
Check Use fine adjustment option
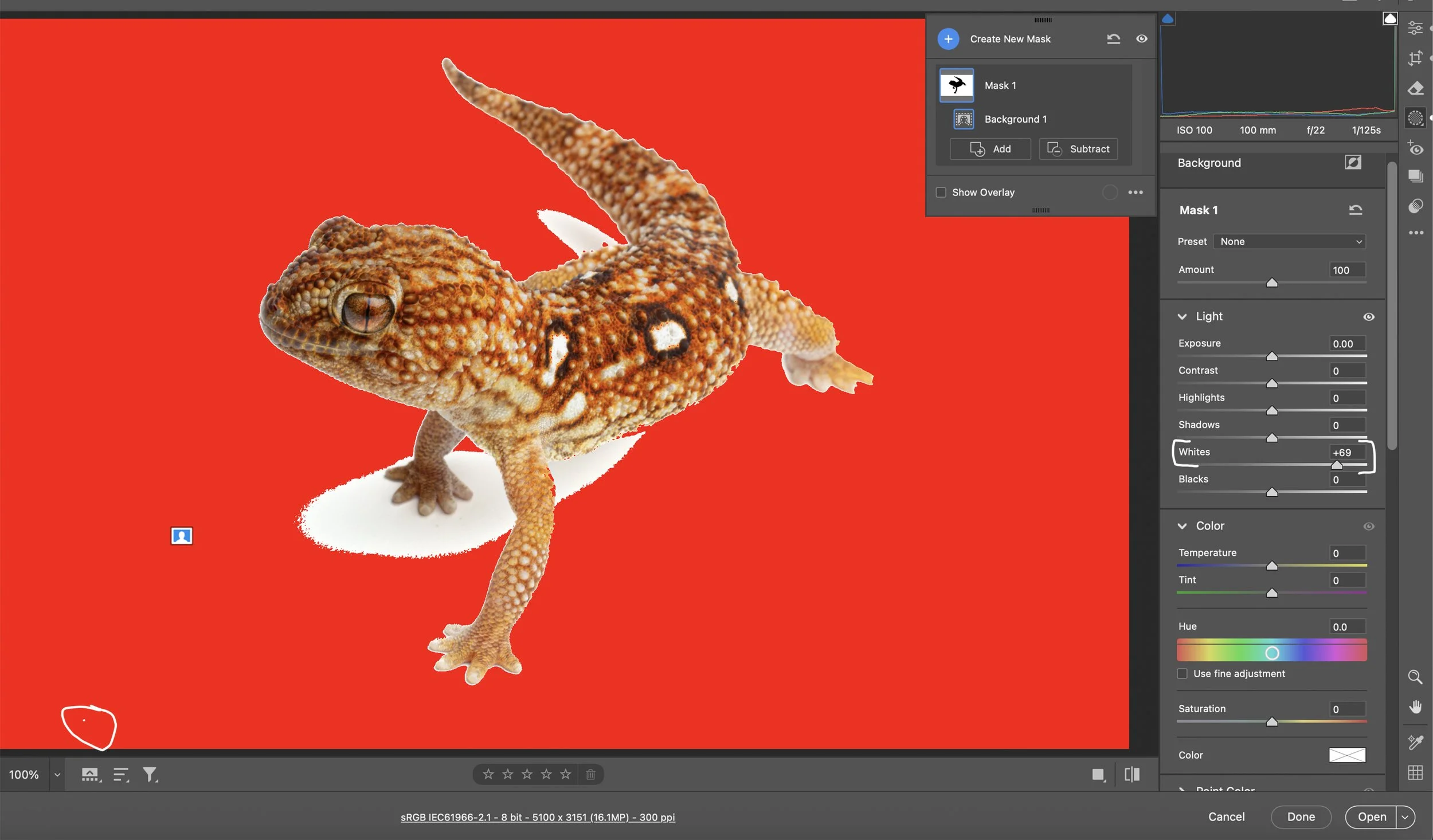(1182, 674)
